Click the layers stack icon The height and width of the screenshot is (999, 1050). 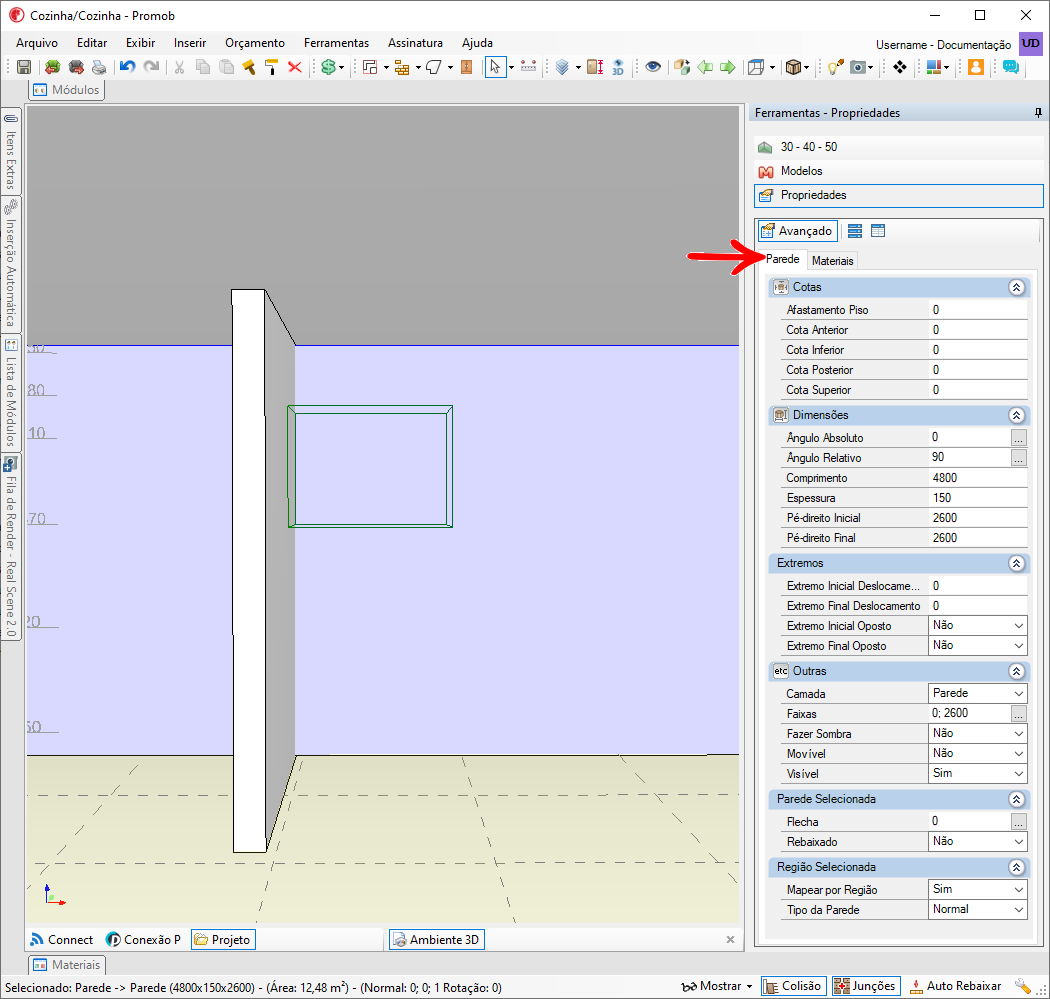point(562,67)
